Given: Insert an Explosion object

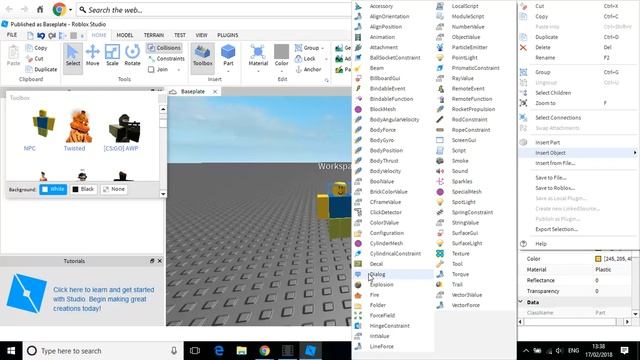Looking at the screenshot, I should [381, 284].
